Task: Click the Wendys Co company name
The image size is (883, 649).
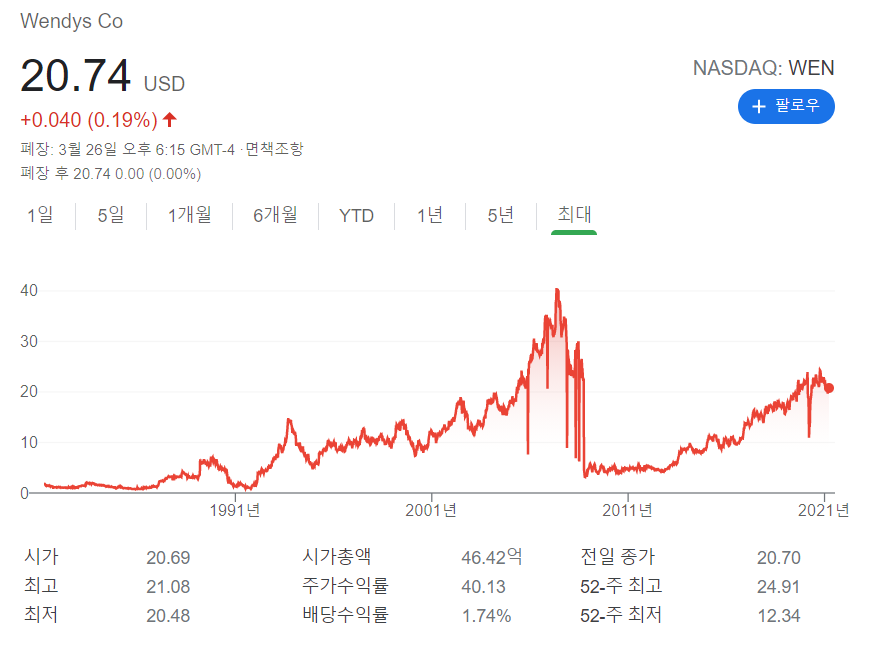Action: [72, 21]
